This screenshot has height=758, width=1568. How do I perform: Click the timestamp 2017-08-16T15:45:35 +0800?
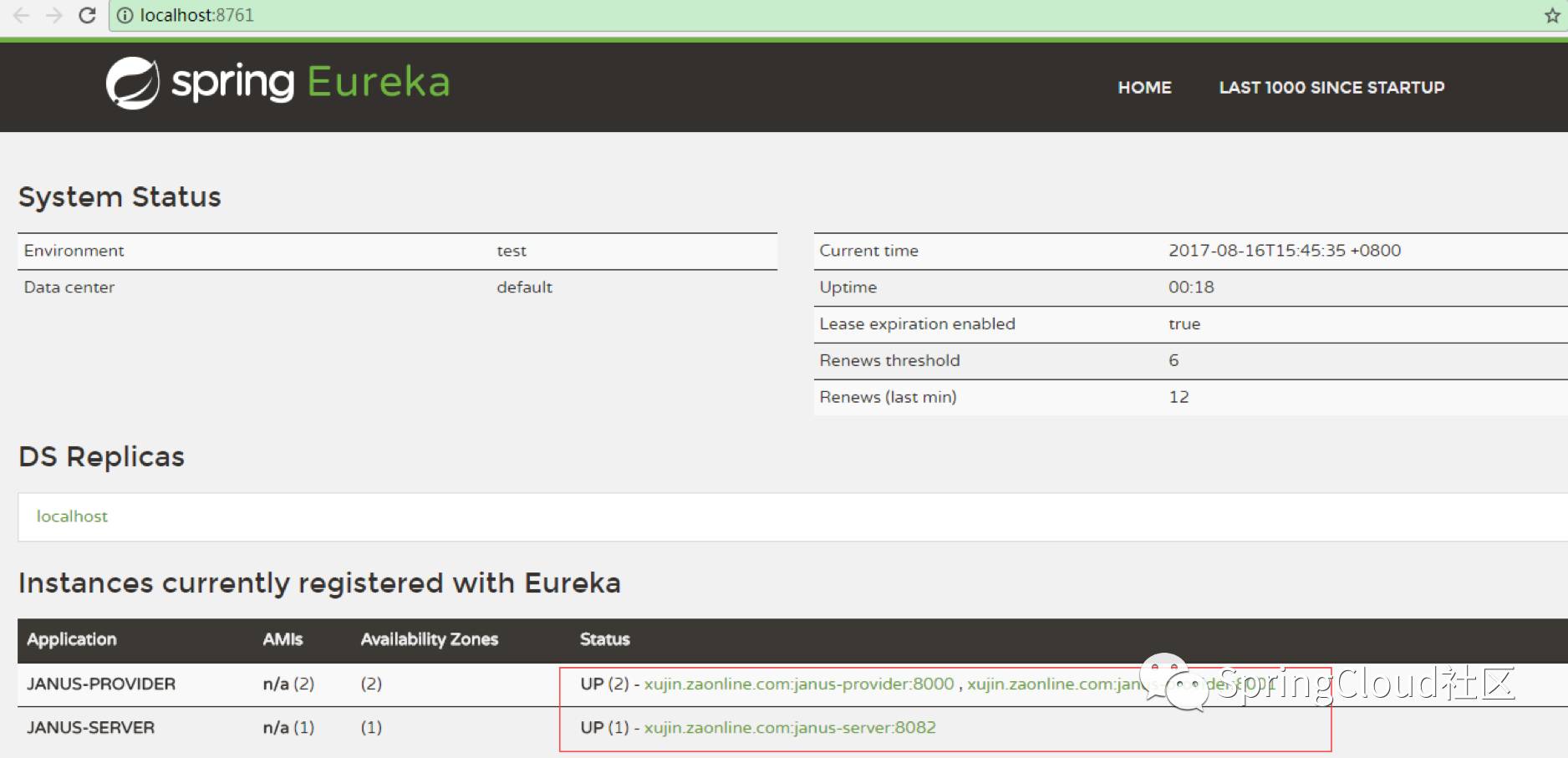point(1285,251)
